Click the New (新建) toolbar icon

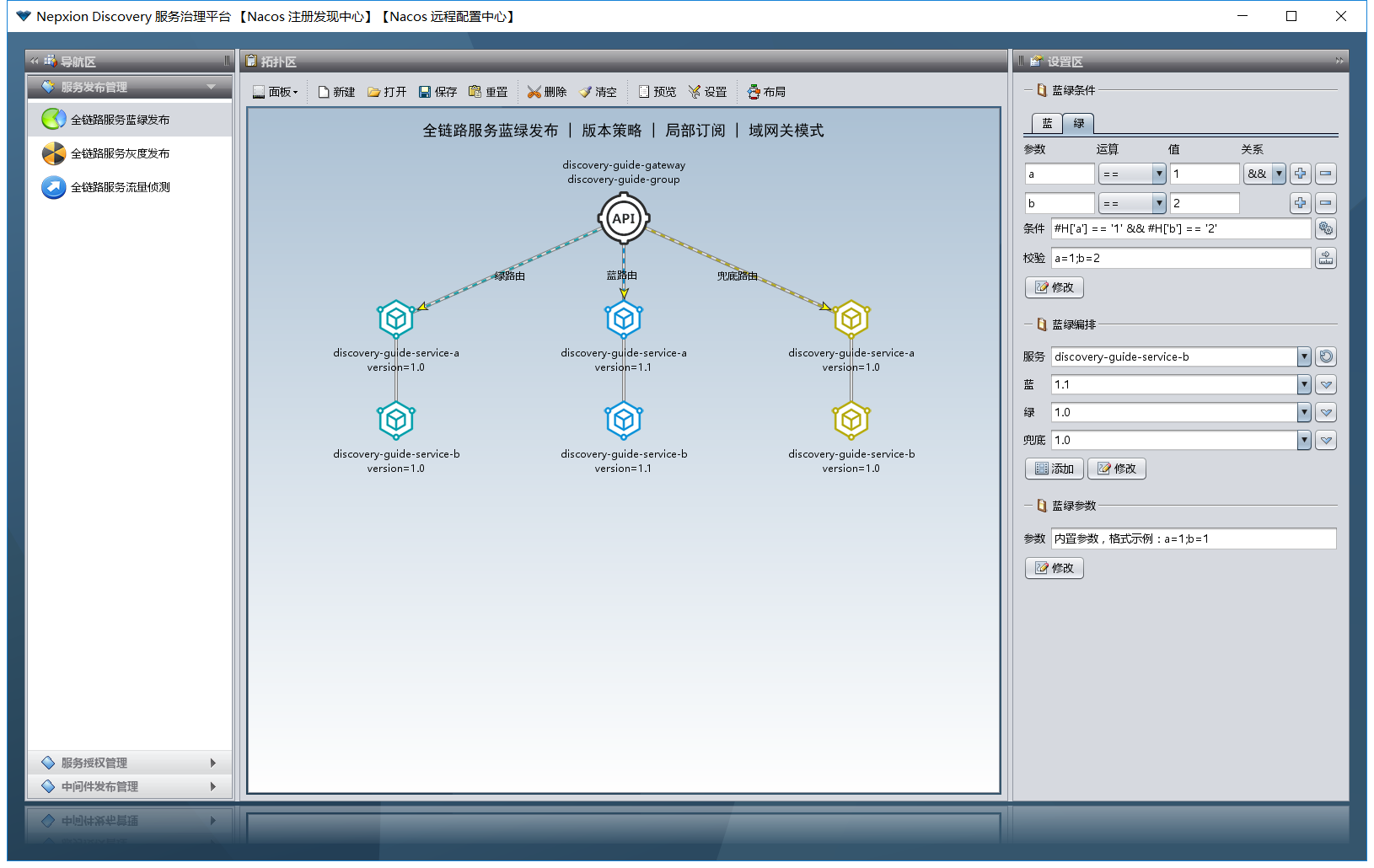[x=324, y=92]
